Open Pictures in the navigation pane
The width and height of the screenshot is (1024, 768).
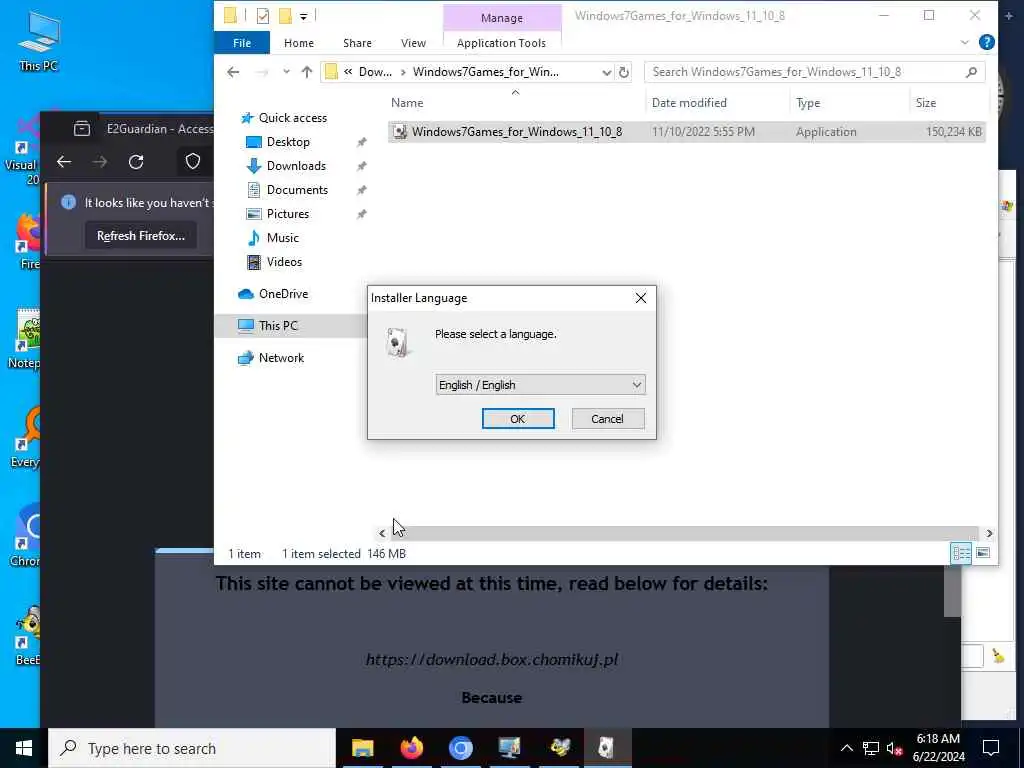coord(287,214)
